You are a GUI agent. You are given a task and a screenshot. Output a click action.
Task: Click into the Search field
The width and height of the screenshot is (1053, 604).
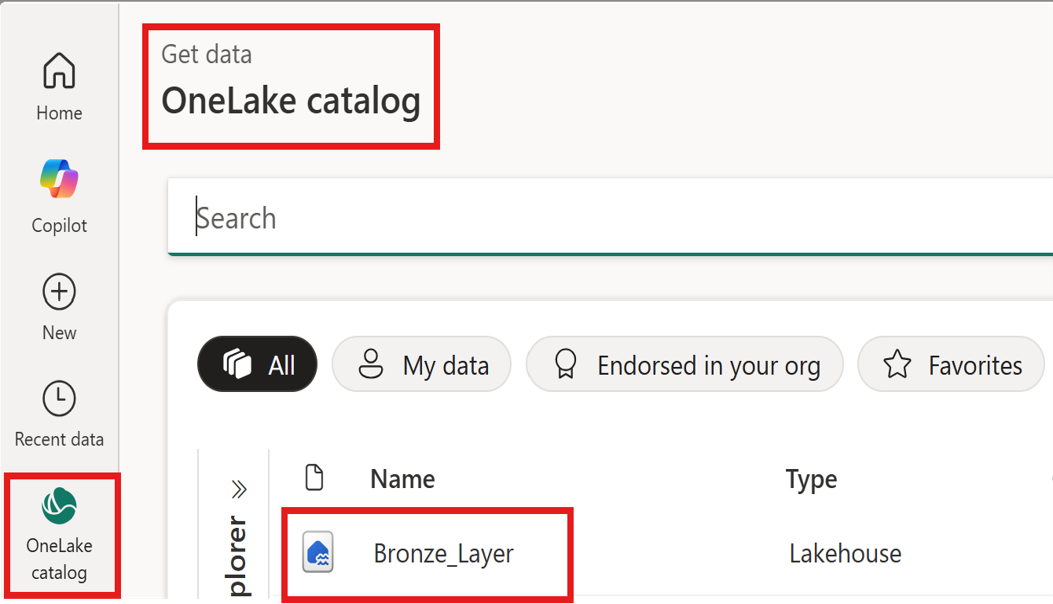tap(610, 217)
